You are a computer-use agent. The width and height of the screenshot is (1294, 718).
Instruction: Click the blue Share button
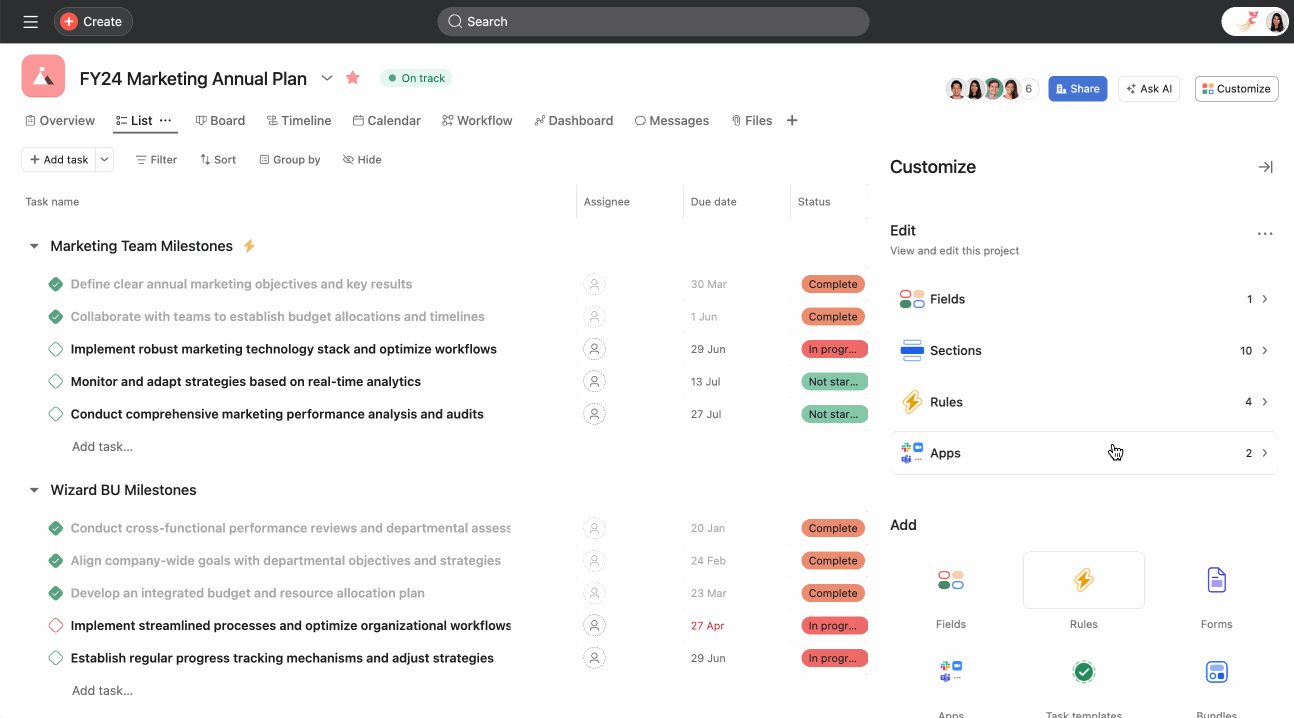pyautogui.click(x=1077, y=89)
